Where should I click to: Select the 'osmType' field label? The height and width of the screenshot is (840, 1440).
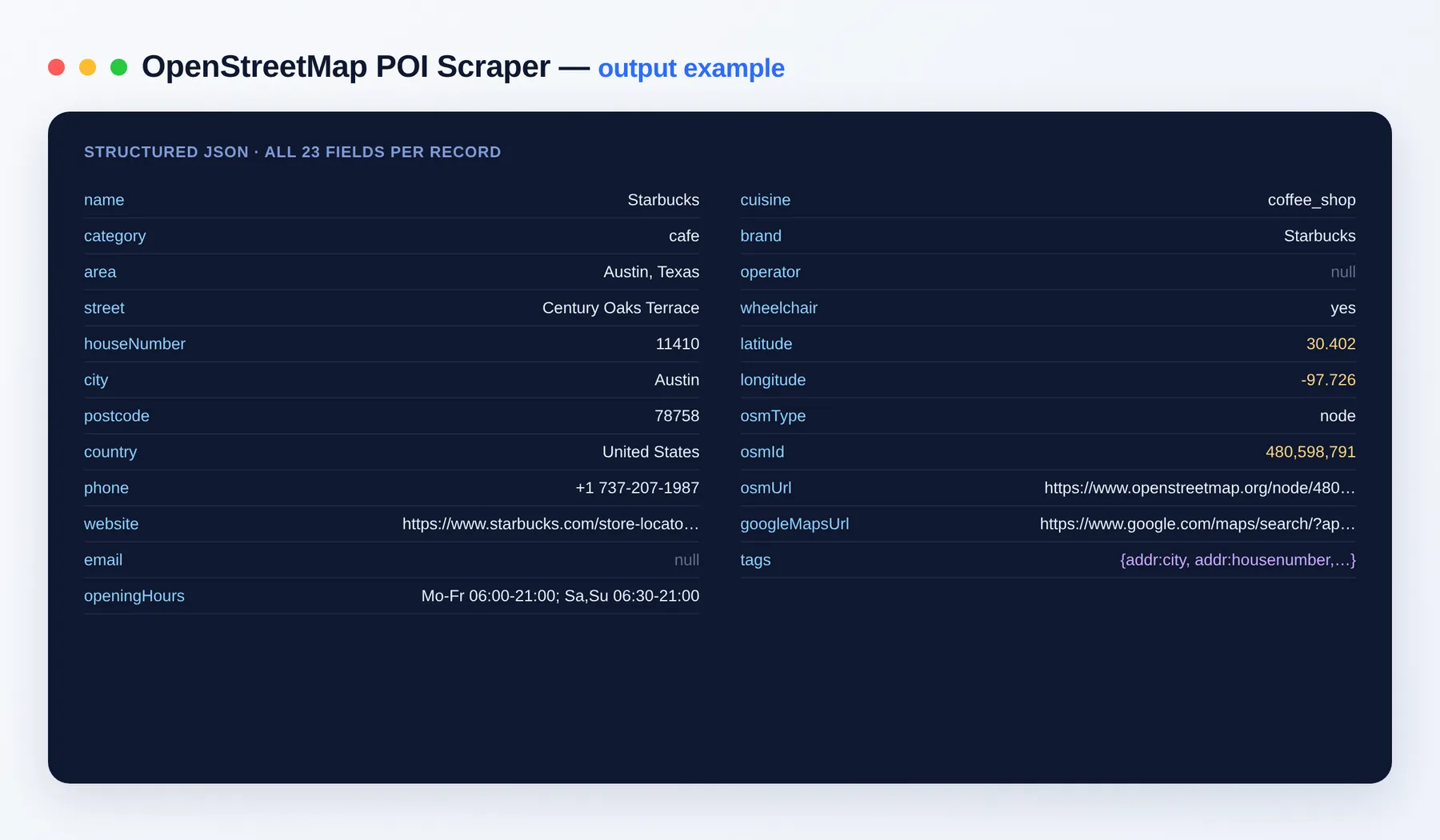[773, 416]
